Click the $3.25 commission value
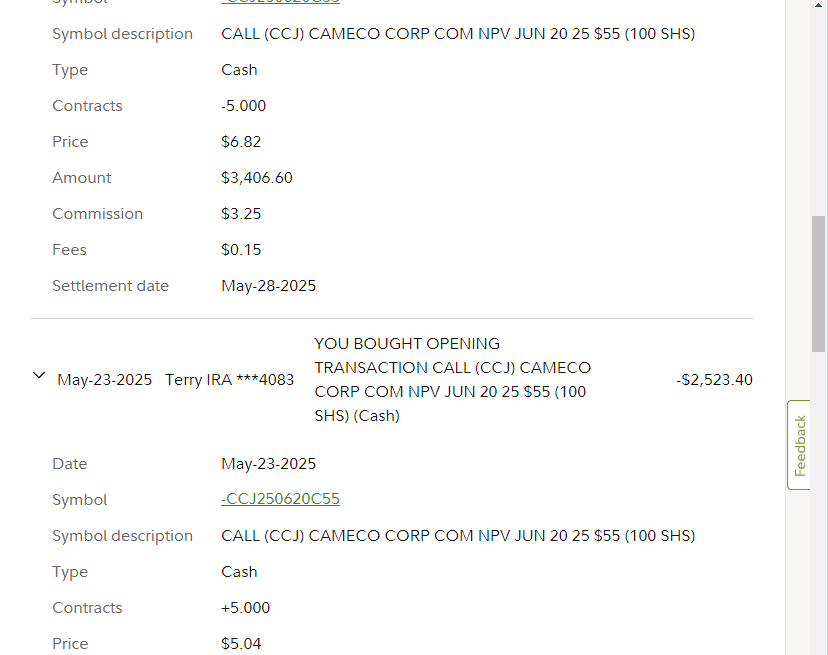 [x=240, y=214]
